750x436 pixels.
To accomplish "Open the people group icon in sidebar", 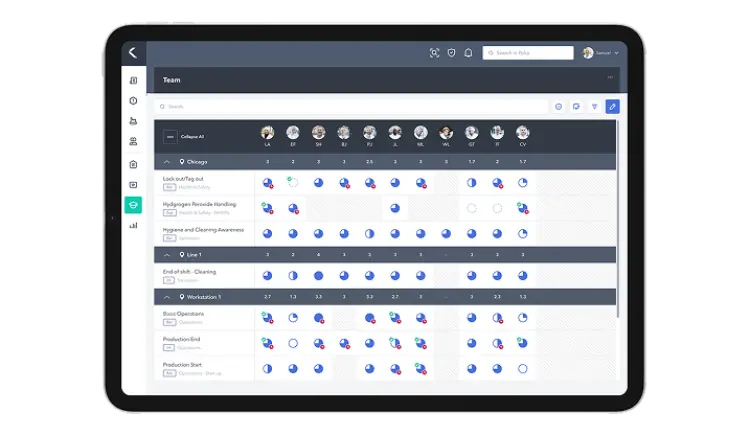I will 133,142.
